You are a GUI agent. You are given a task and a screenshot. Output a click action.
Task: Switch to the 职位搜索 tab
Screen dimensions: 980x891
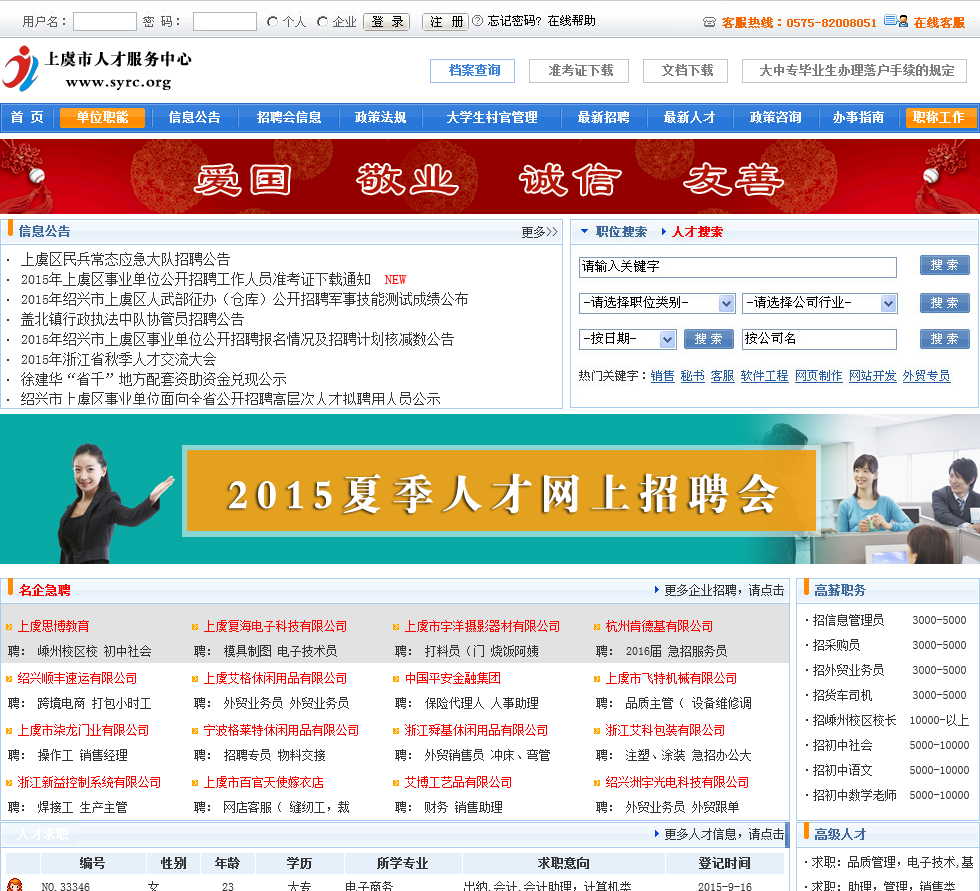621,232
